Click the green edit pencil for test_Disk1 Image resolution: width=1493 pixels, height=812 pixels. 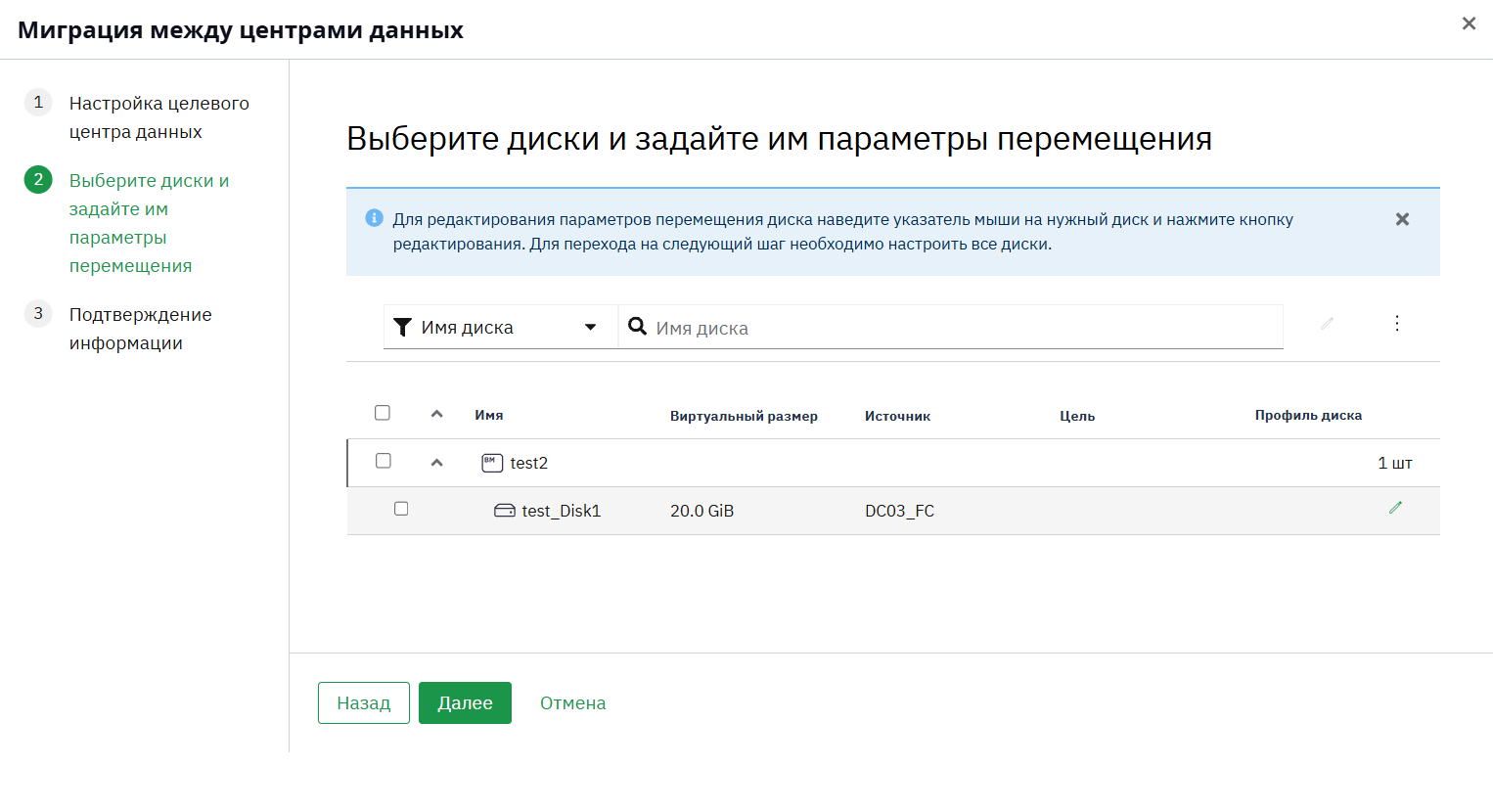point(1395,508)
